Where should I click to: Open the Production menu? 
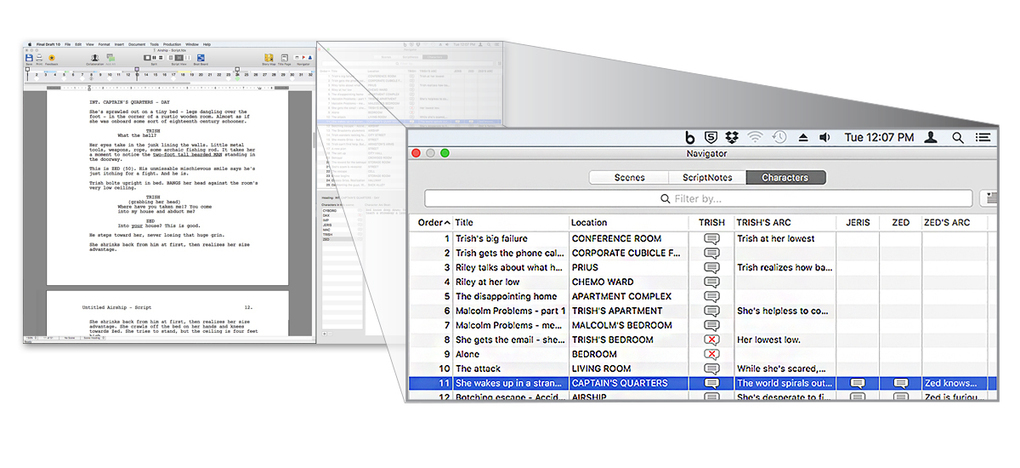(172, 44)
